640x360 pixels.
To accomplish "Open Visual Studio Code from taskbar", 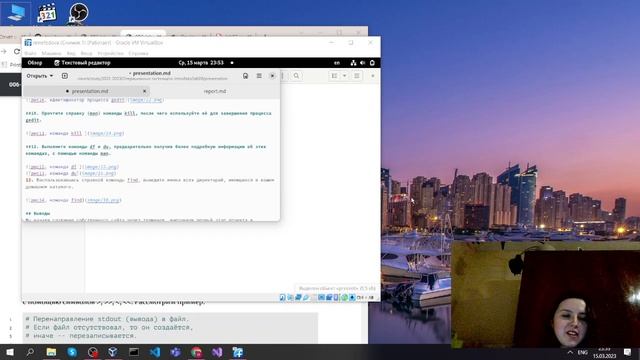I will click(155, 352).
